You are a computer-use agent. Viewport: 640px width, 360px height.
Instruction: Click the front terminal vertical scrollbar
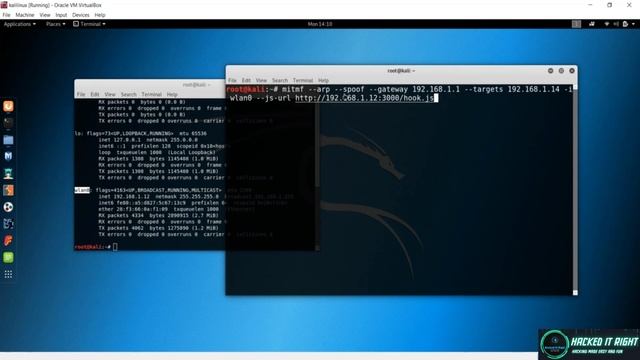click(x=575, y=190)
